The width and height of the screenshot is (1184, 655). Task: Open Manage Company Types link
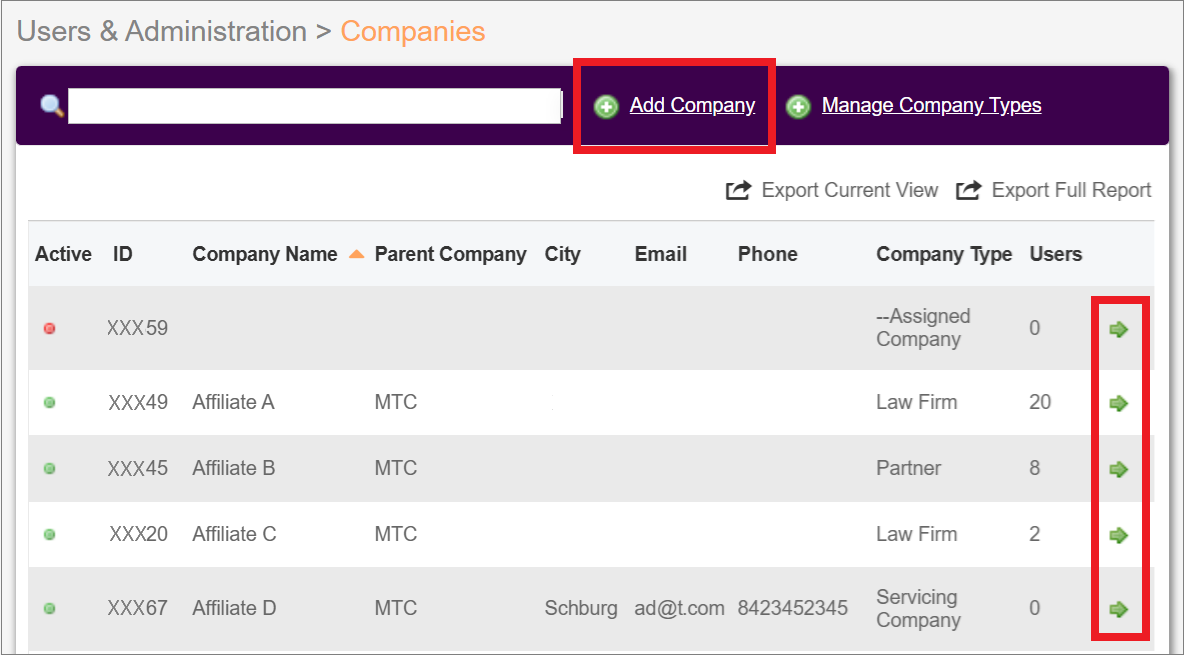[932, 105]
